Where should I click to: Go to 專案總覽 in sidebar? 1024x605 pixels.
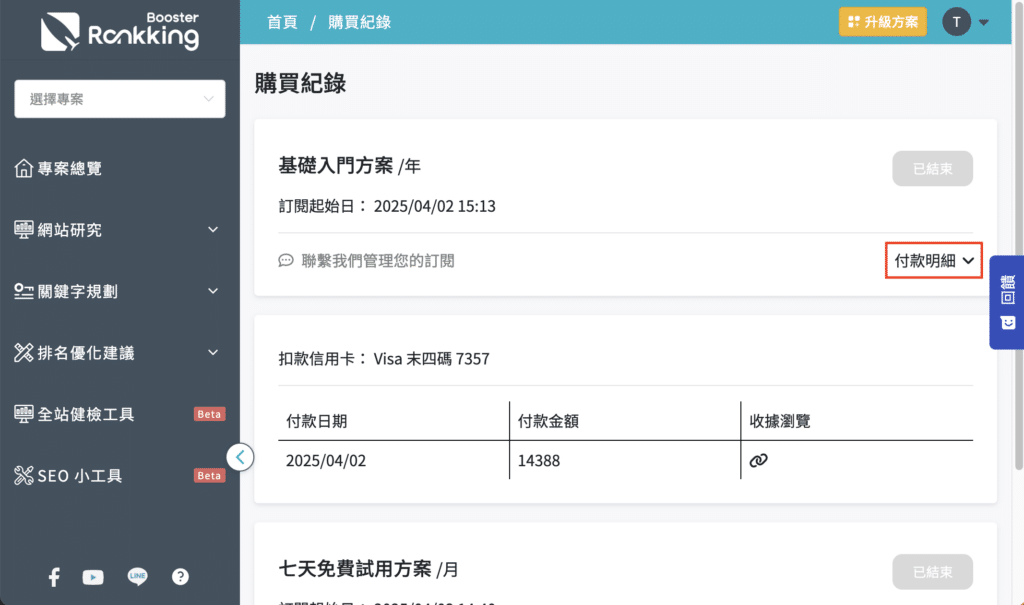pyautogui.click(x=70, y=169)
